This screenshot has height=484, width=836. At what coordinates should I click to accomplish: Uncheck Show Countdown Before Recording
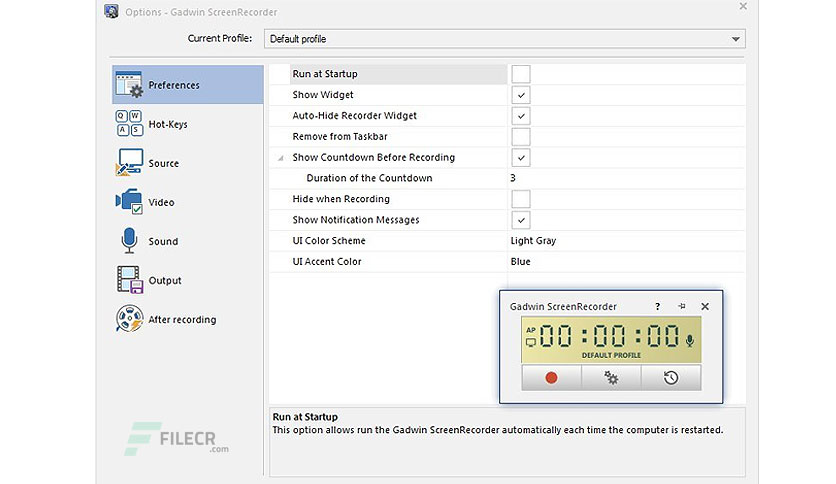pos(521,157)
